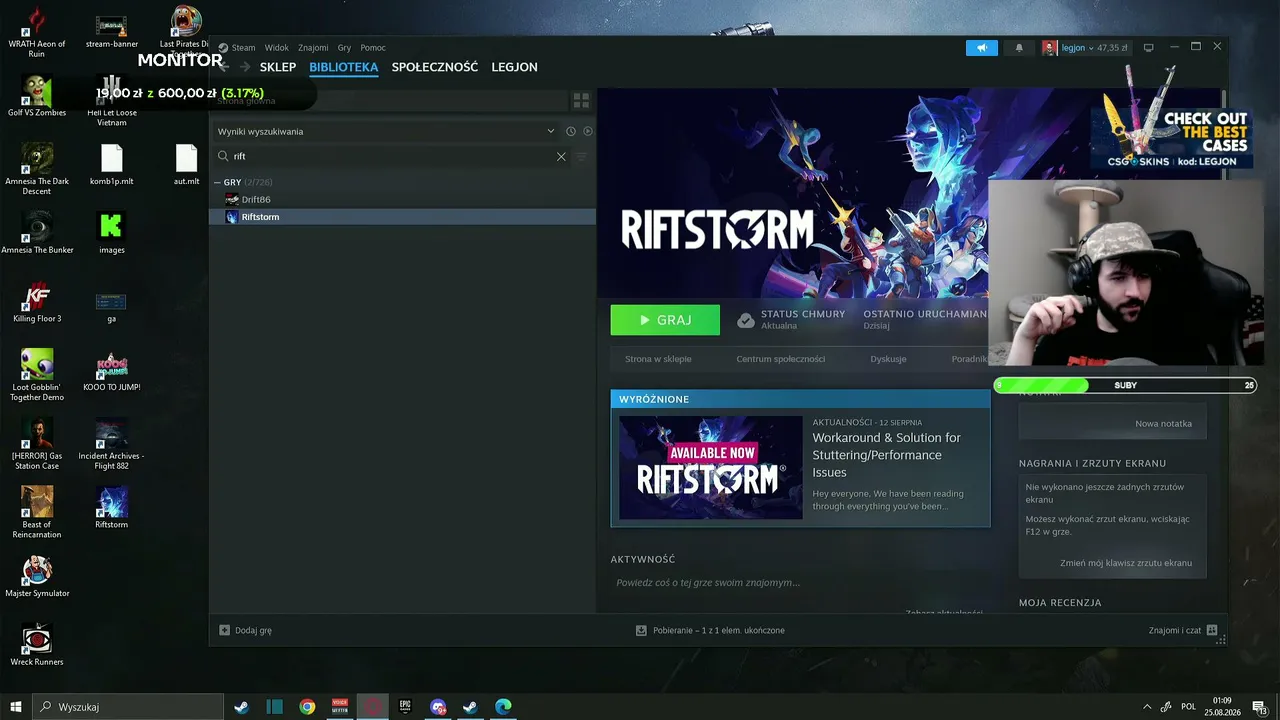Switch to the BIBLIOTEKA tab

(x=344, y=67)
